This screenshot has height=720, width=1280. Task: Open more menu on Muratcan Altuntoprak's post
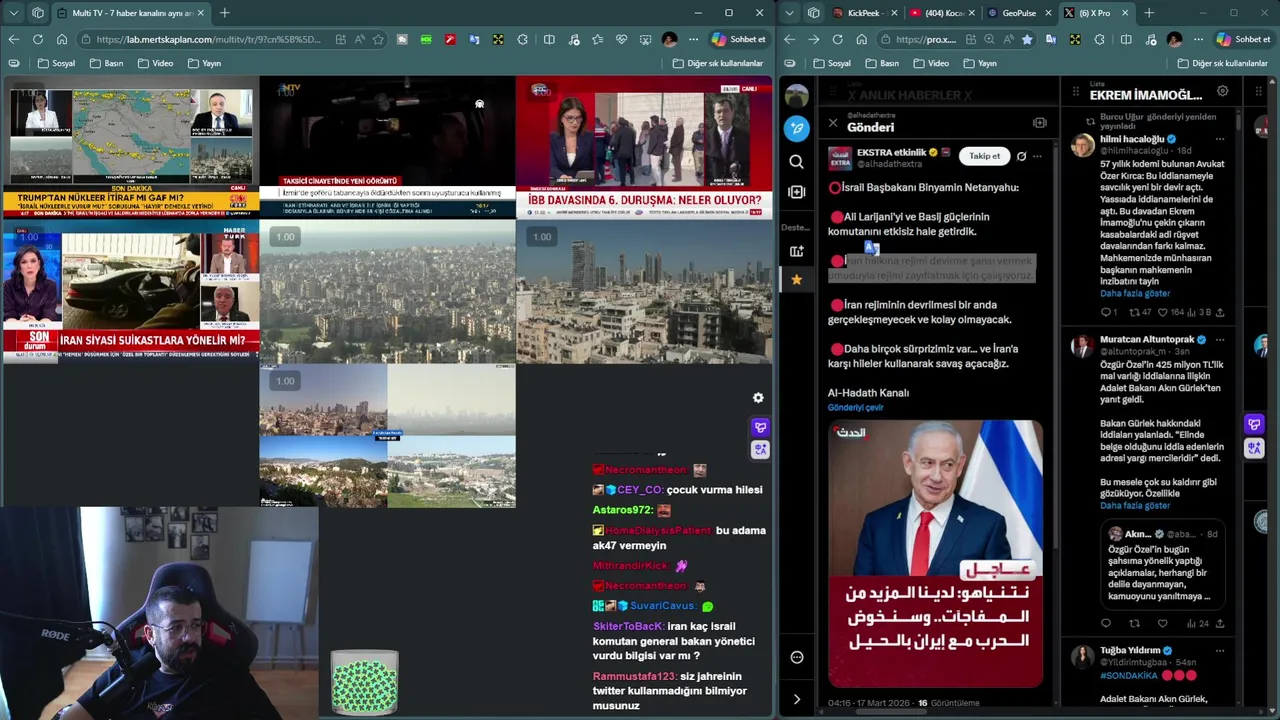1220,339
